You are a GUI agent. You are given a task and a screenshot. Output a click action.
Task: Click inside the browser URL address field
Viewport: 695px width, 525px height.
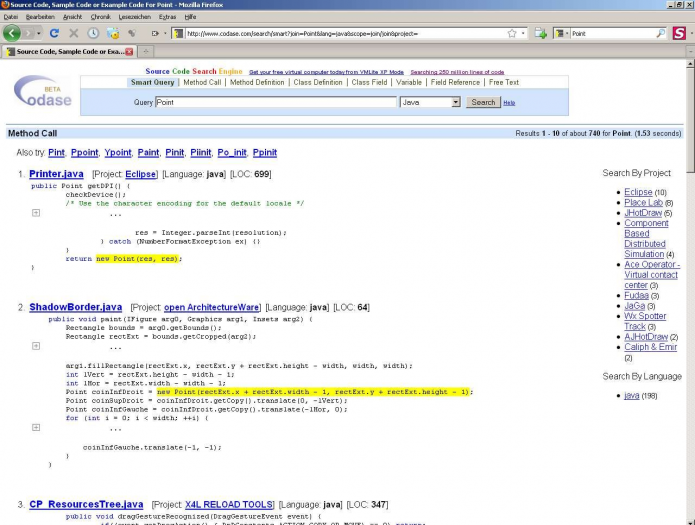pos(346,33)
